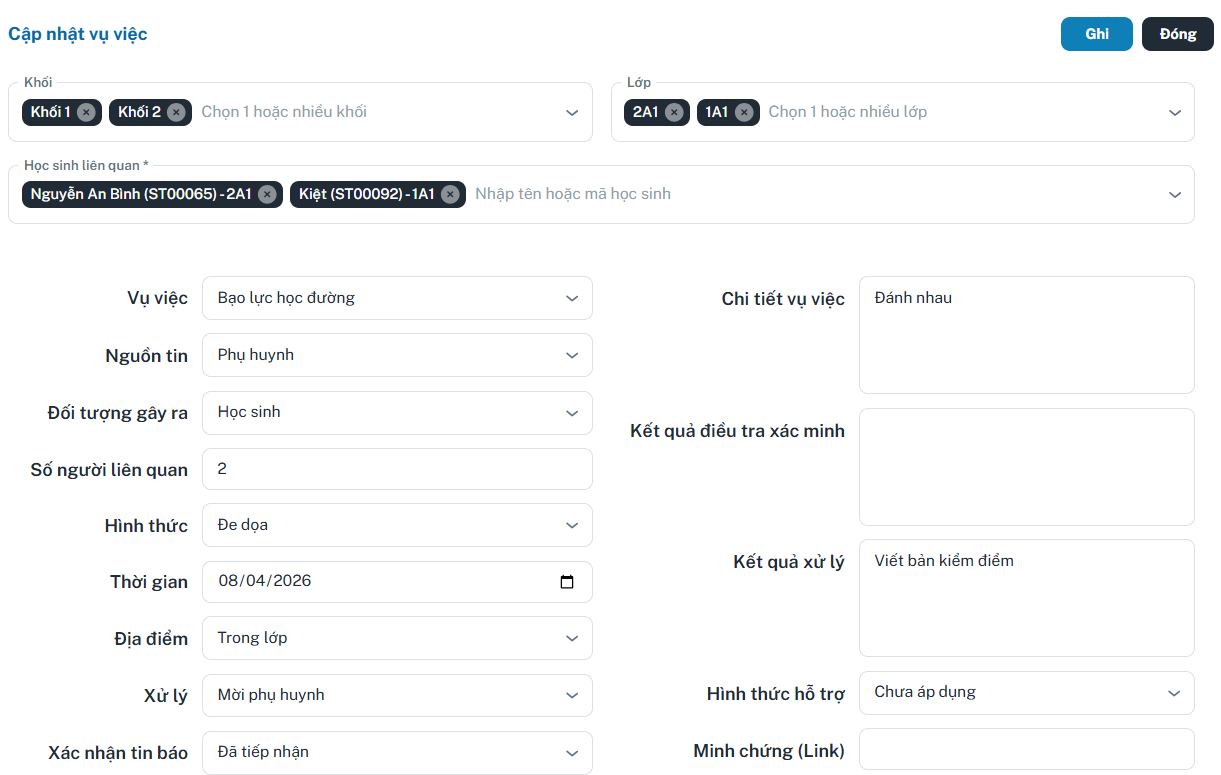Click the Thời gian date field

click(397, 582)
